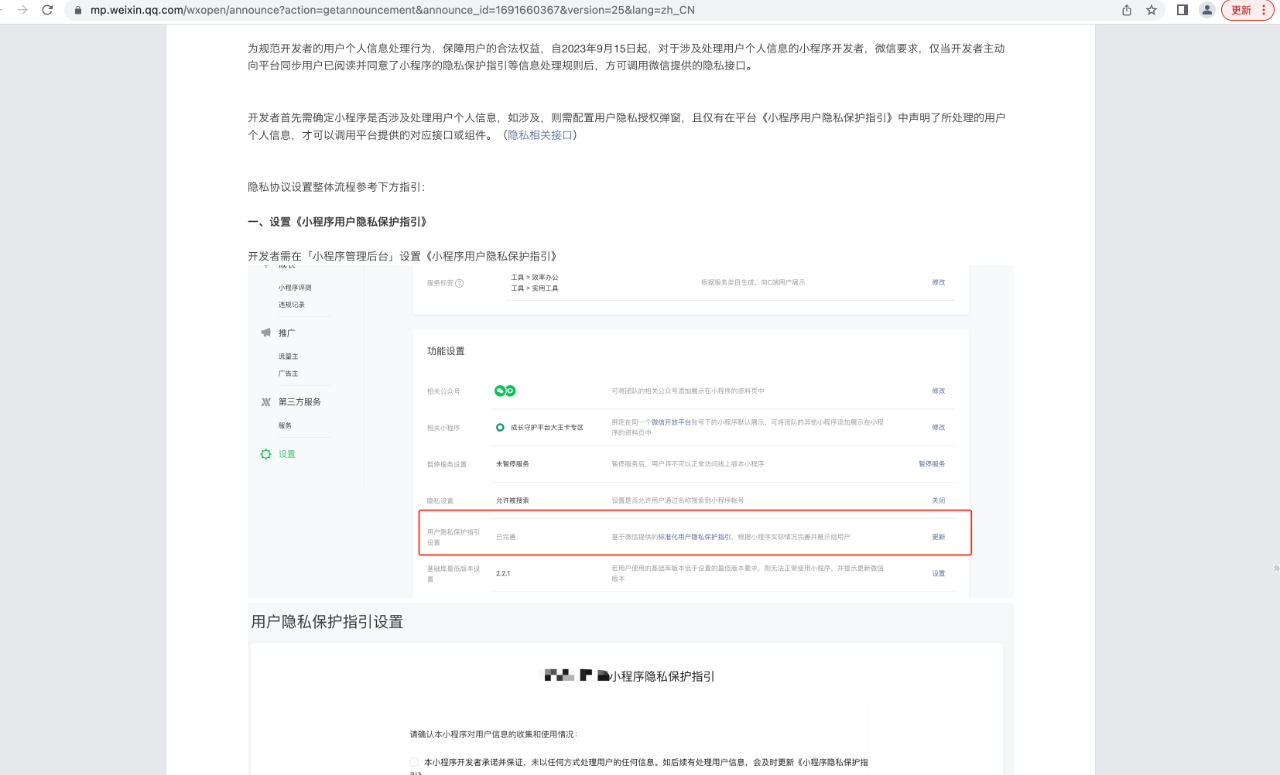Screen dimensions: 1280x775
Task: View site info via the lock icon
Action: coord(78,10)
